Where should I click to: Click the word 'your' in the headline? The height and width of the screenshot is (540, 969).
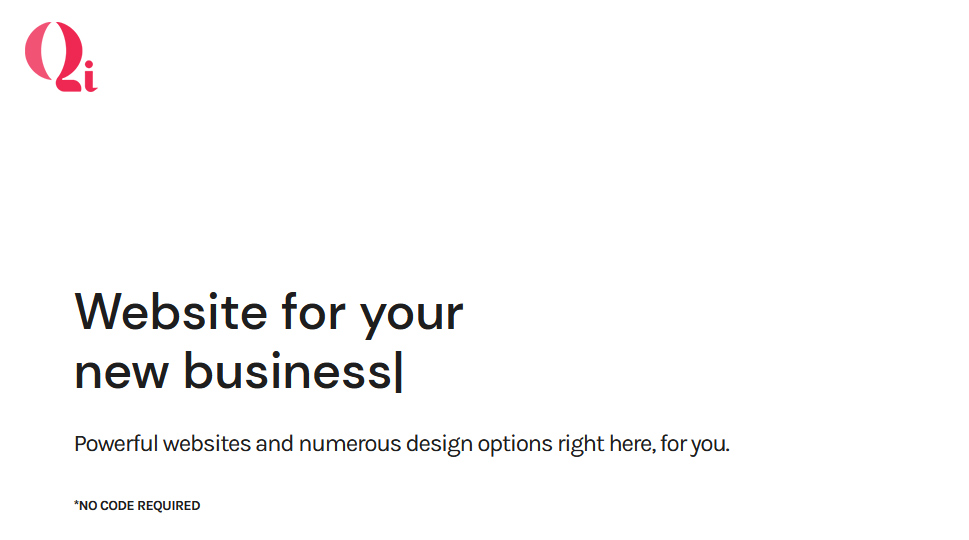click(x=412, y=317)
